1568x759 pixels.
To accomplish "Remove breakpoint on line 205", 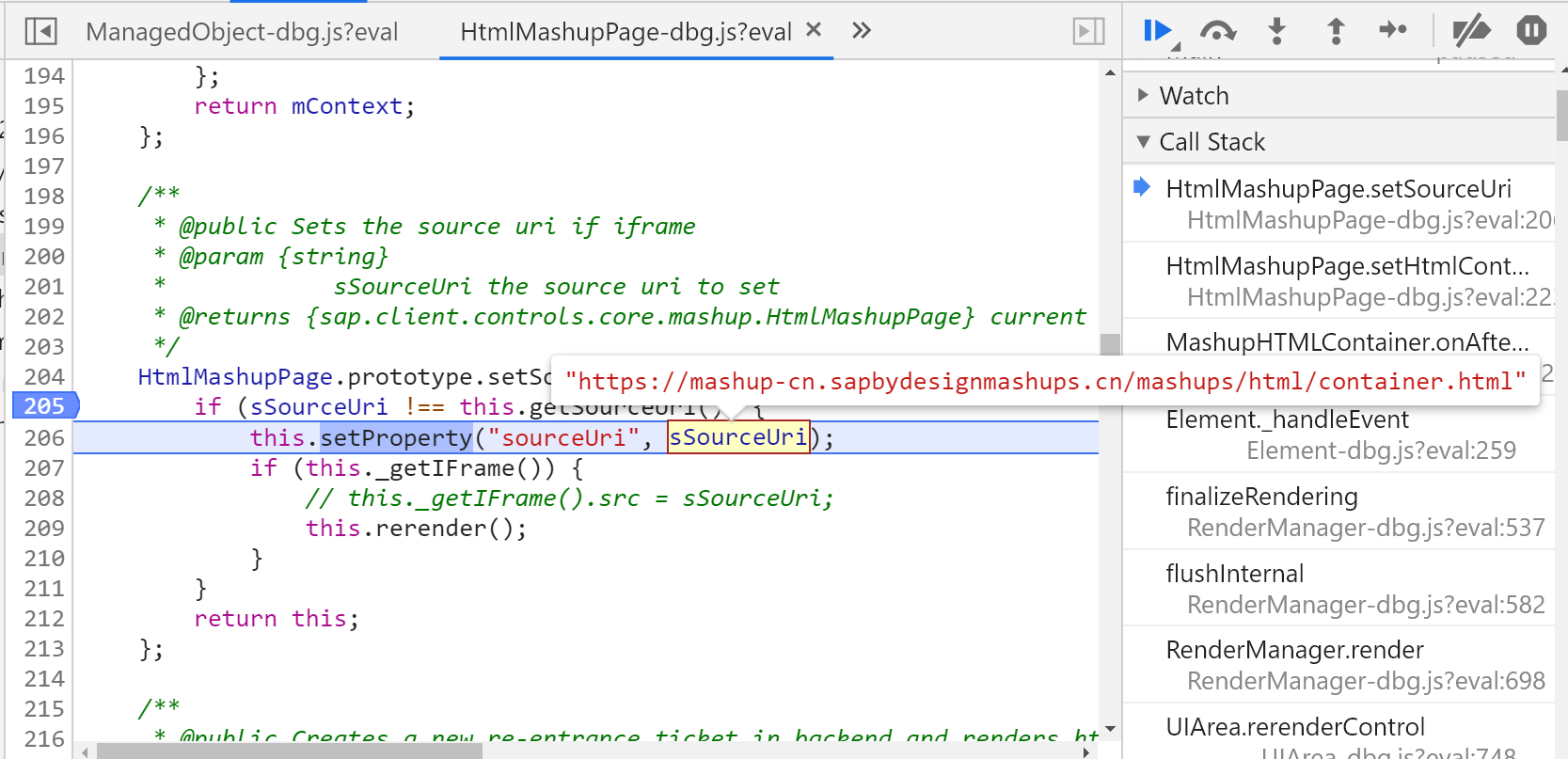I will (44, 406).
